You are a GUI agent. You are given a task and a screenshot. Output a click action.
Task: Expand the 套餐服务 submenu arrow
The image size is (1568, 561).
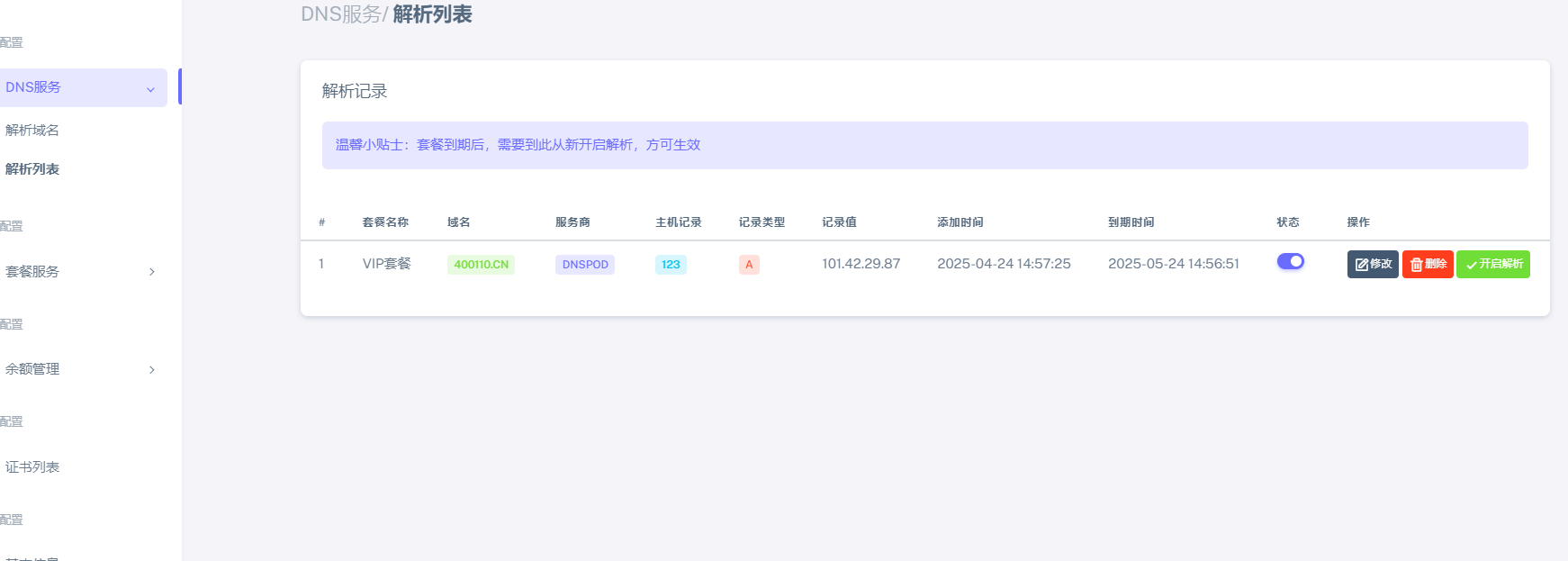(152, 271)
